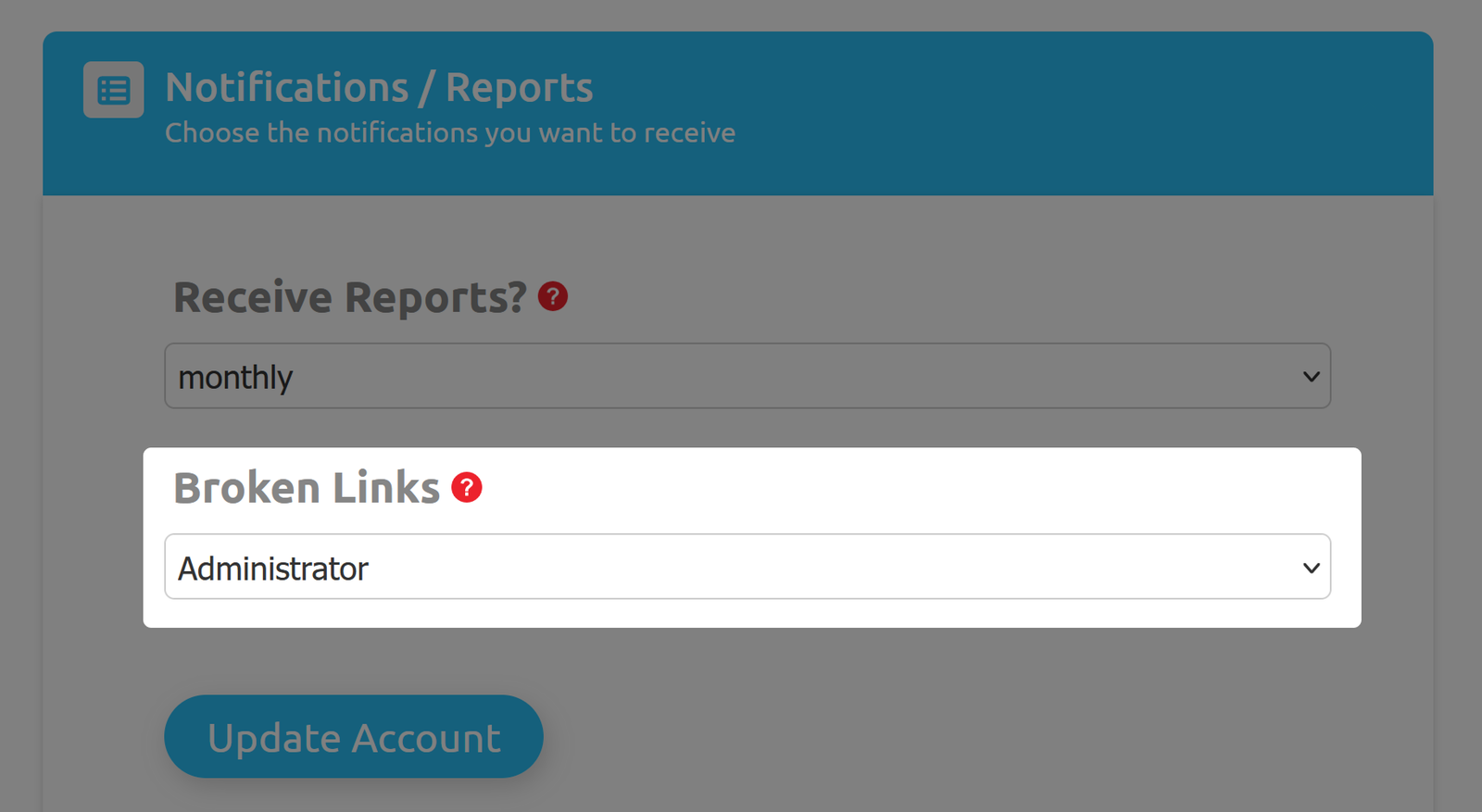Screen dimensions: 1482x812
Task: Click the Receive Reports? heading
Action: (x=350, y=296)
